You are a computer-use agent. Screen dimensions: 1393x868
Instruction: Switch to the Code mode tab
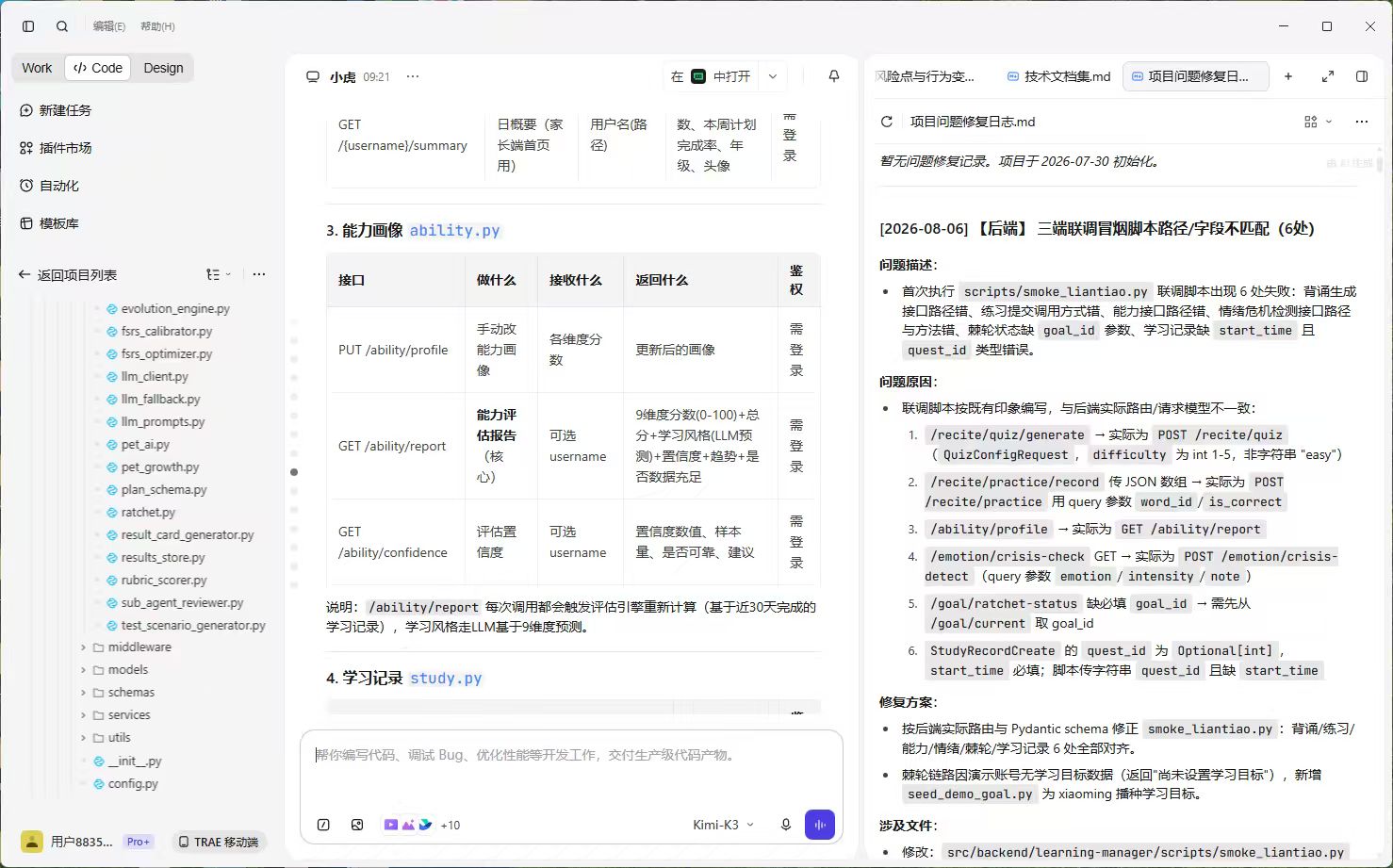pos(98,68)
